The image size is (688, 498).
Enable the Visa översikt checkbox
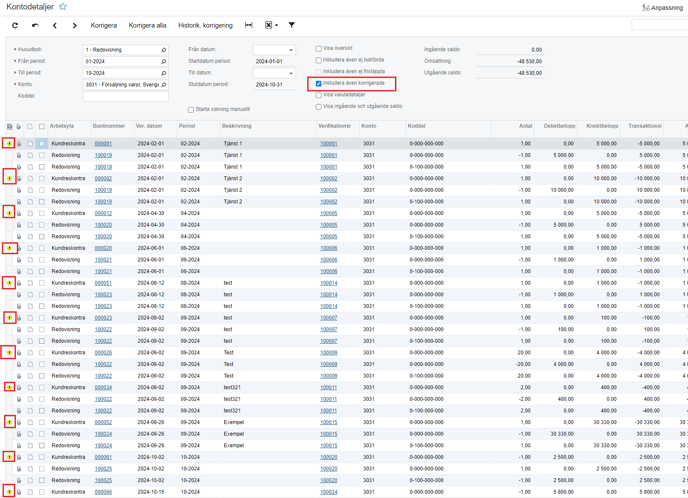319,49
